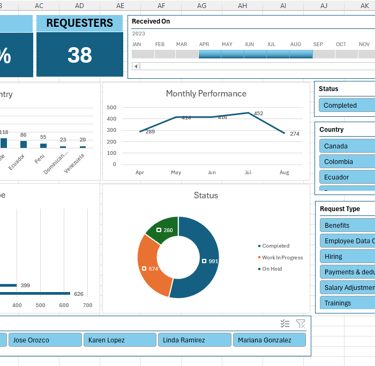Screen dimensions: 375x366
Task: Click the On Hold donut slice (260)
Action: pyautogui.click(x=165, y=229)
